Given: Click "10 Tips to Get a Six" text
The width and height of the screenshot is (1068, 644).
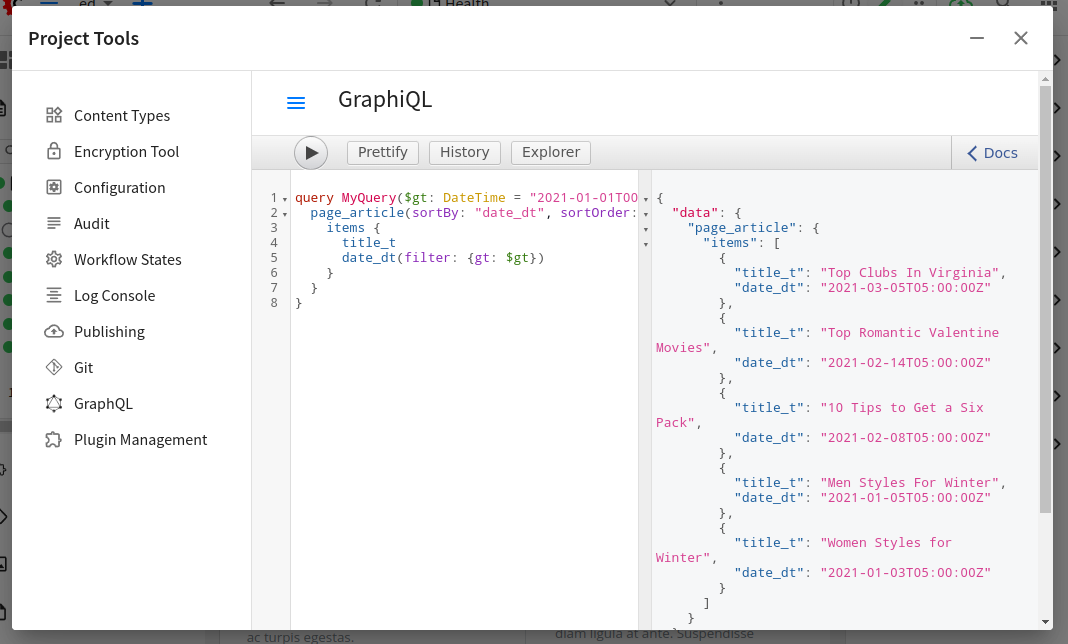Looking at the screenshot, I should (x=902, y=408).
